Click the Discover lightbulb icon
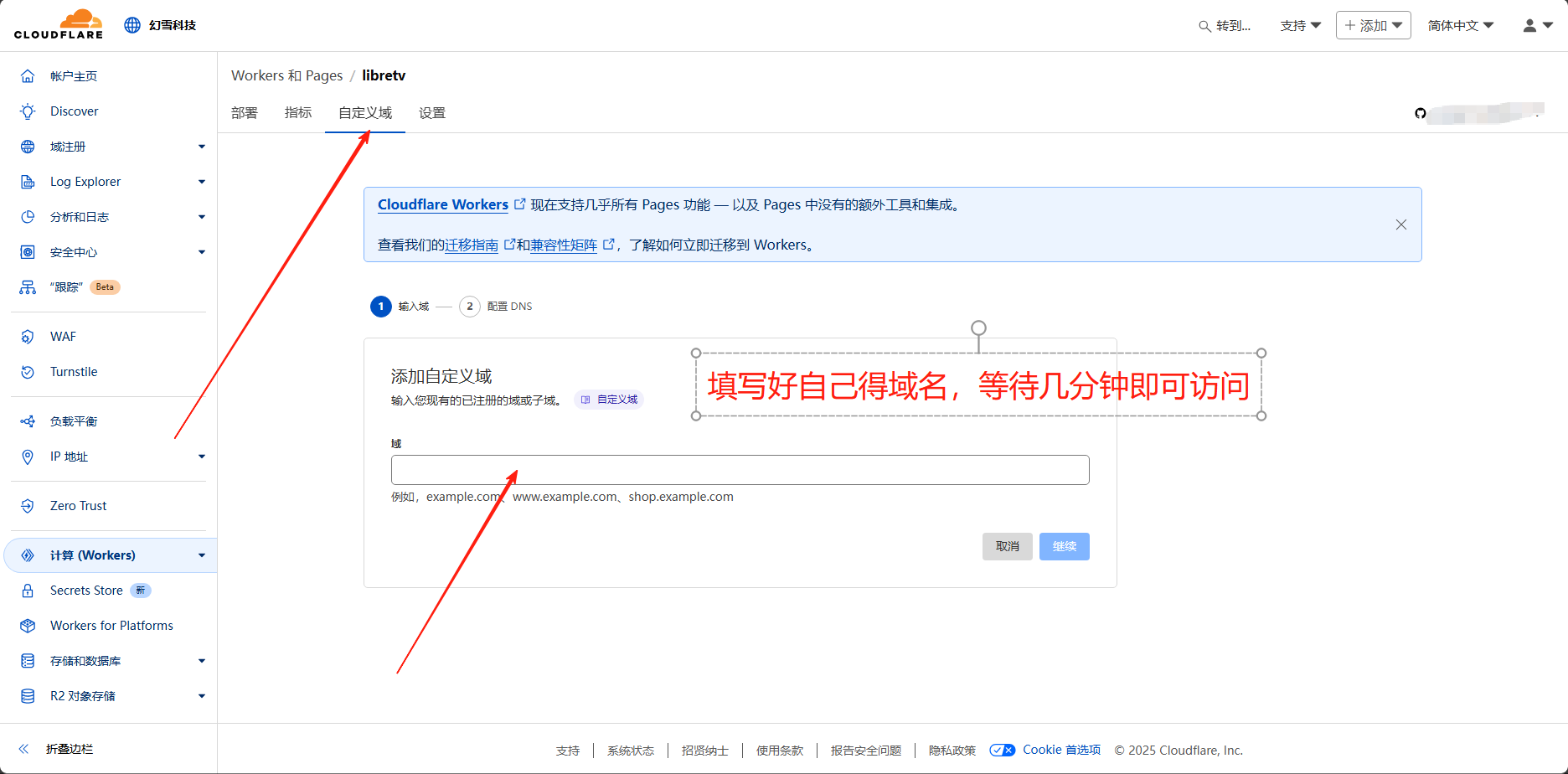This screenshot has width=1568, height=774. 28,111
